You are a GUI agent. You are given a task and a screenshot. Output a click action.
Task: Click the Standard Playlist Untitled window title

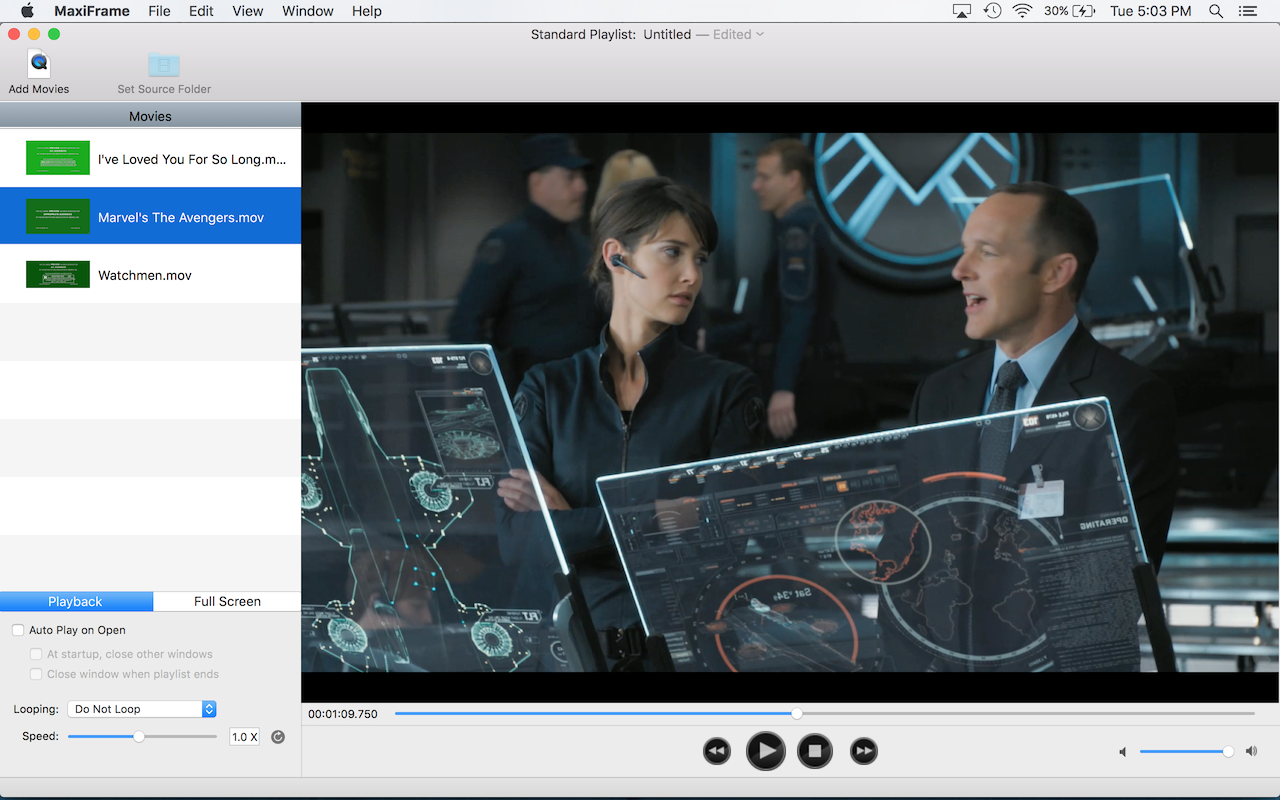[611, 34]
